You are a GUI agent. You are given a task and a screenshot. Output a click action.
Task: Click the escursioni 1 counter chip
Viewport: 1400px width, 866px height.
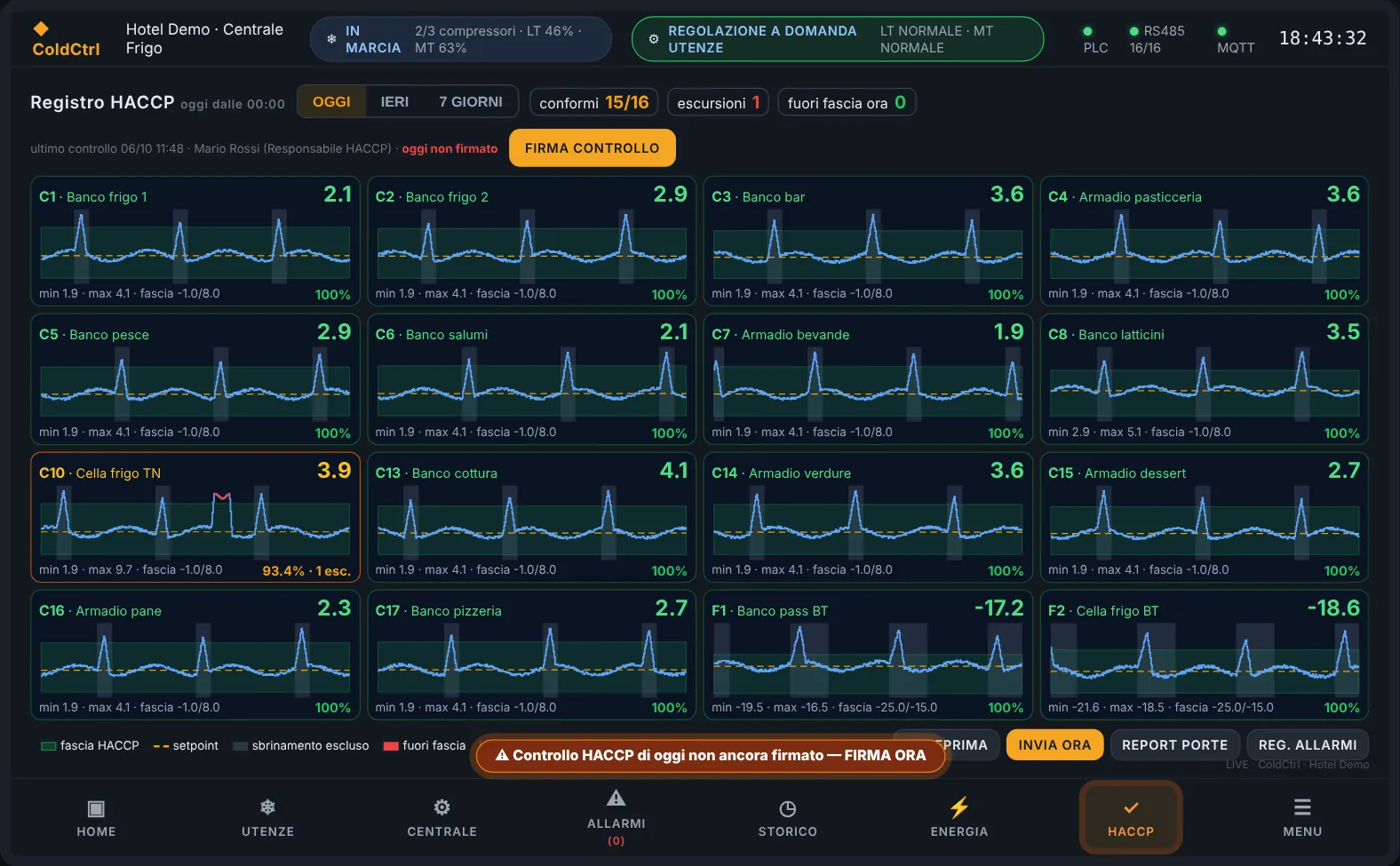click(x=718, y=103)
